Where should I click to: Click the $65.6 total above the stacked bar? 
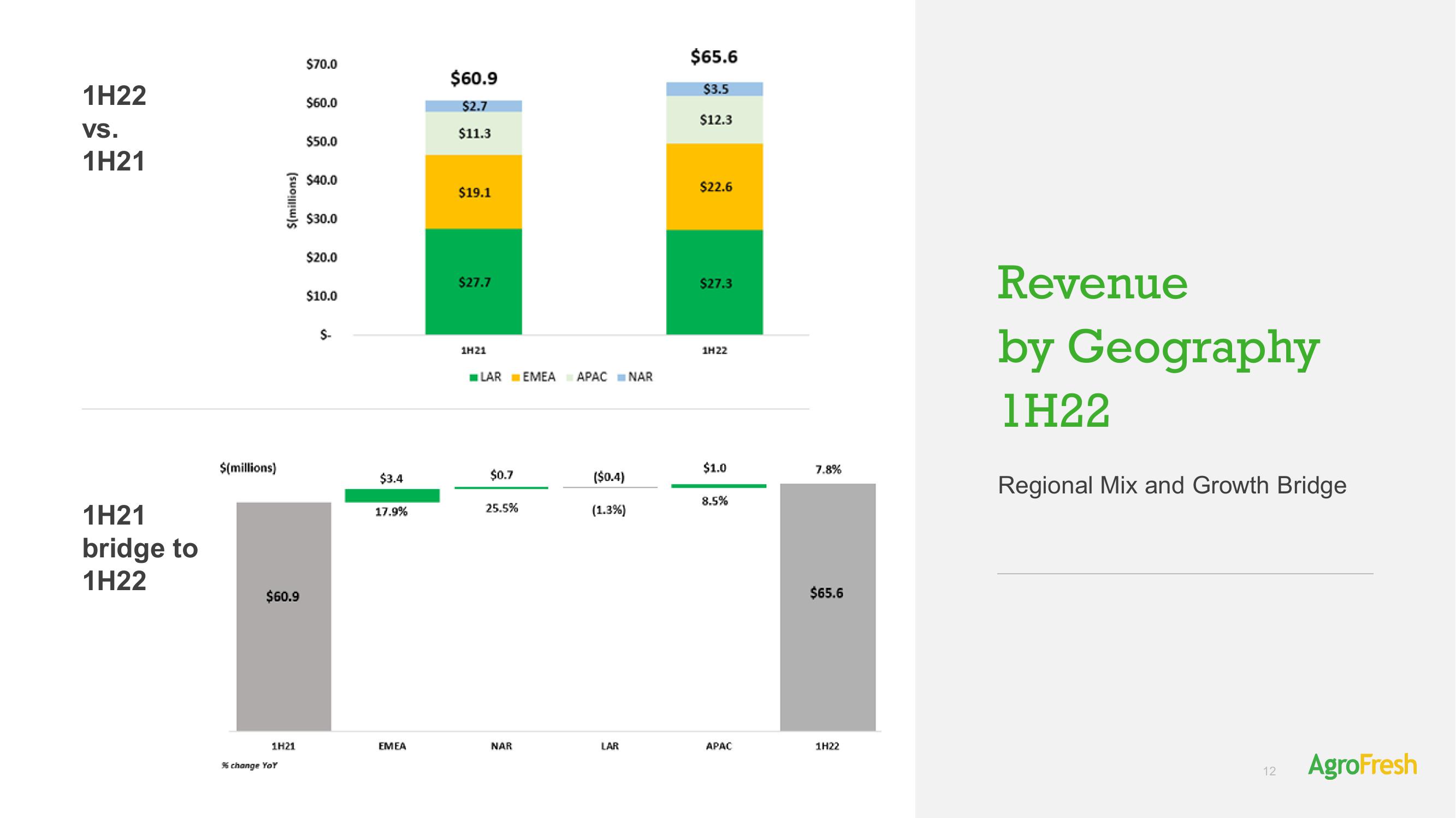click(x=714, y=57)
